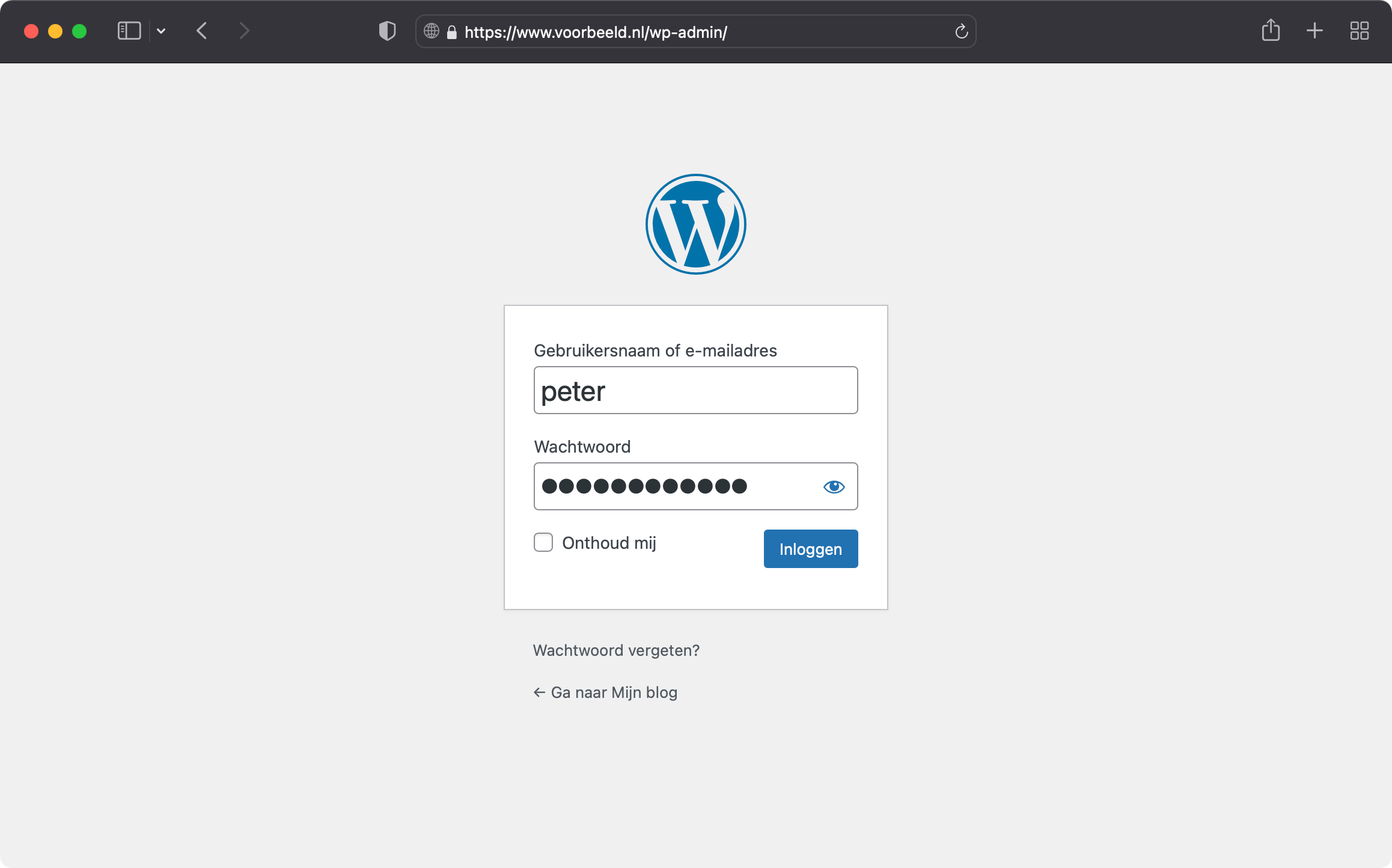
Task: Toggle the Safari sidebar icon
Action: point(129,31)
